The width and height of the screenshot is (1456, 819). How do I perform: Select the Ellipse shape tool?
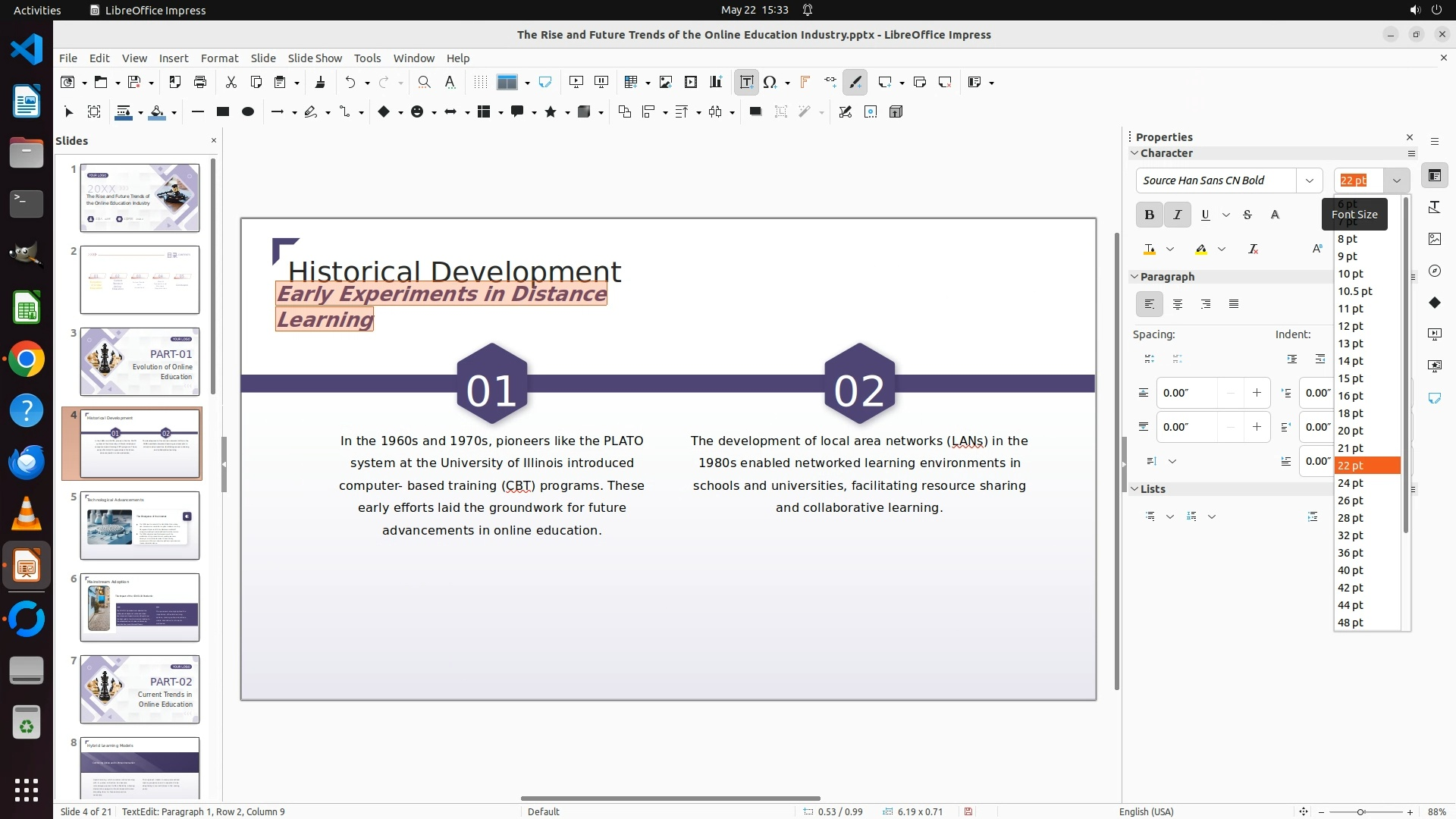point(248,112)
